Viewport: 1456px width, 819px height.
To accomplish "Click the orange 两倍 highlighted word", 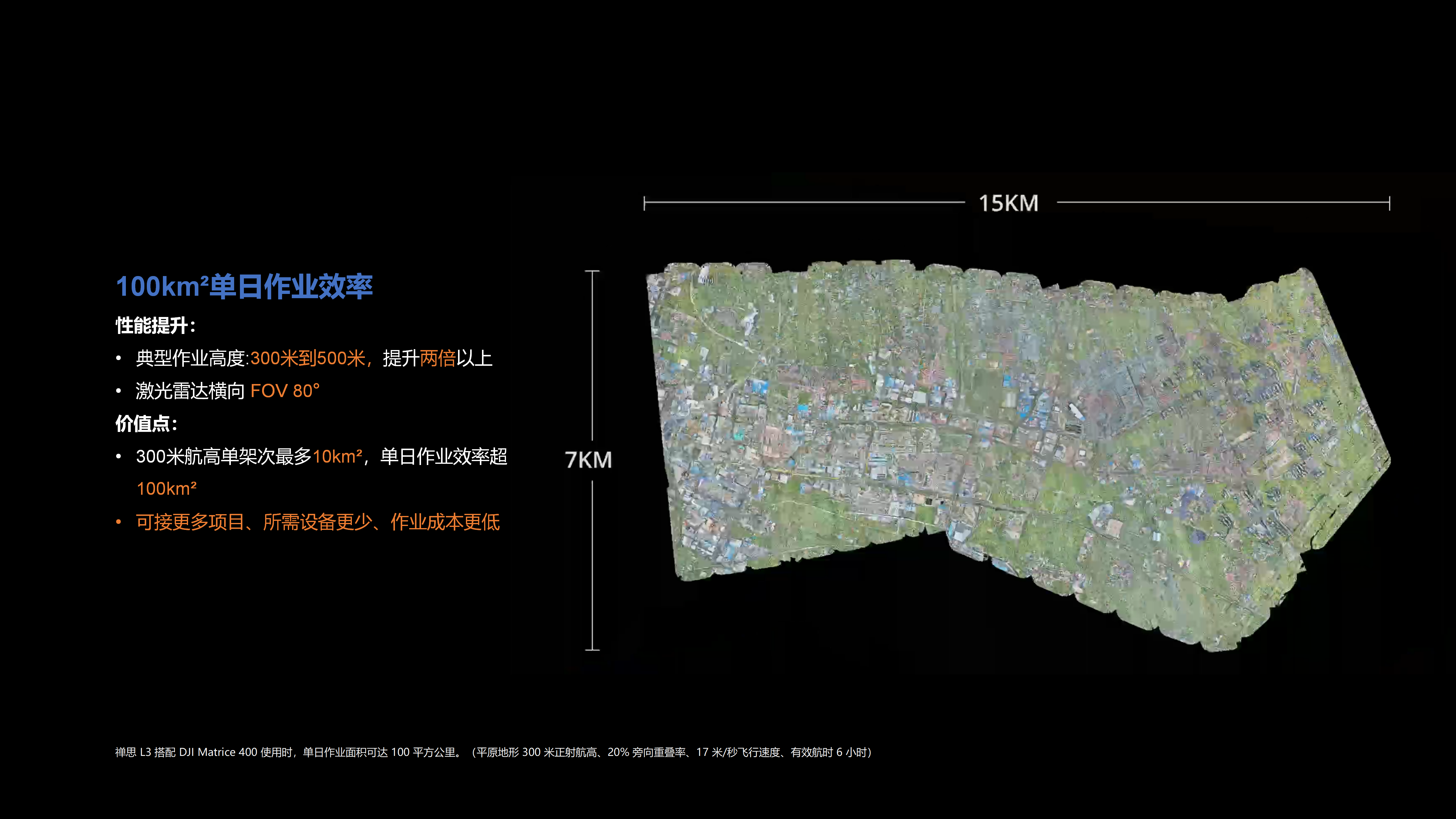I will pos(437,358).
